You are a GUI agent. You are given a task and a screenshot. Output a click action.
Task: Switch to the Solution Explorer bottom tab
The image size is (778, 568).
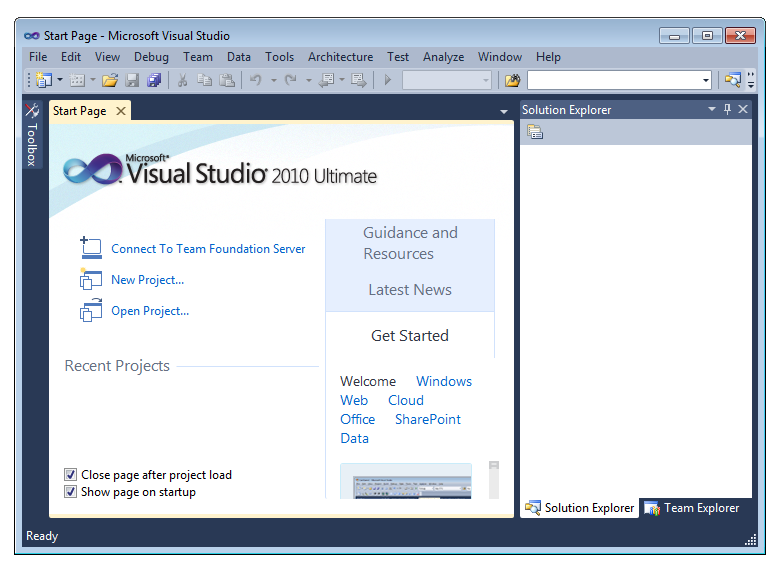580,508
